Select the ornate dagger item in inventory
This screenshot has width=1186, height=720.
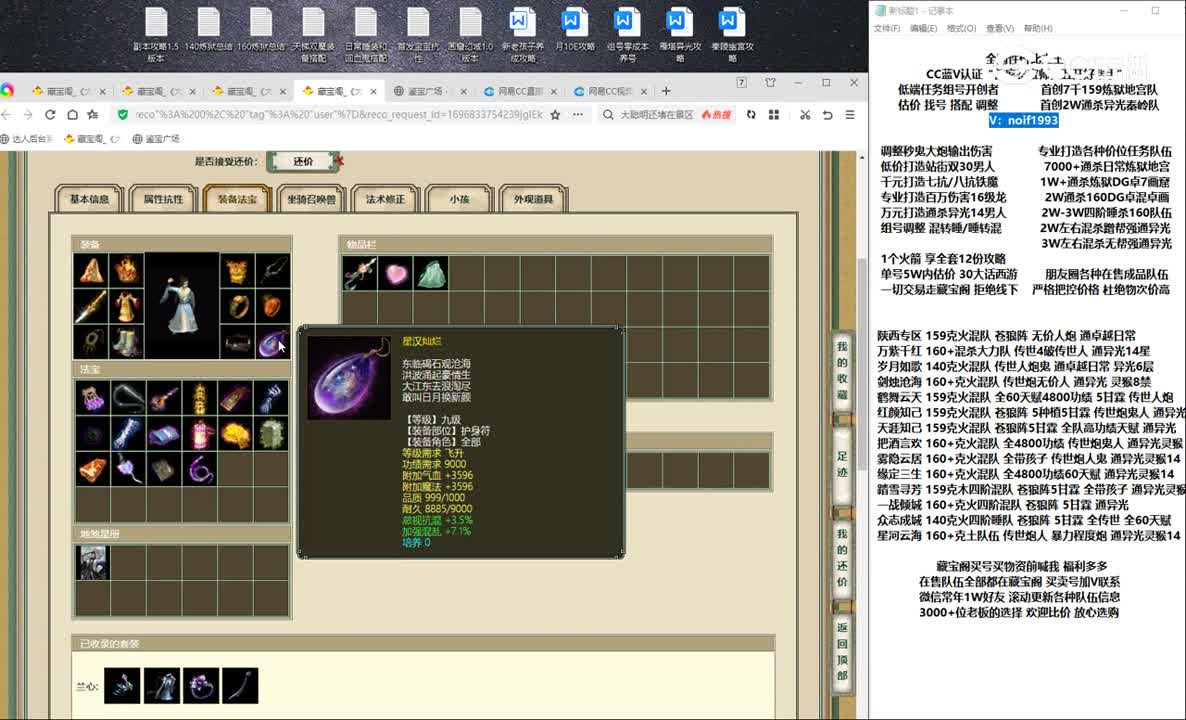(360, 274)
